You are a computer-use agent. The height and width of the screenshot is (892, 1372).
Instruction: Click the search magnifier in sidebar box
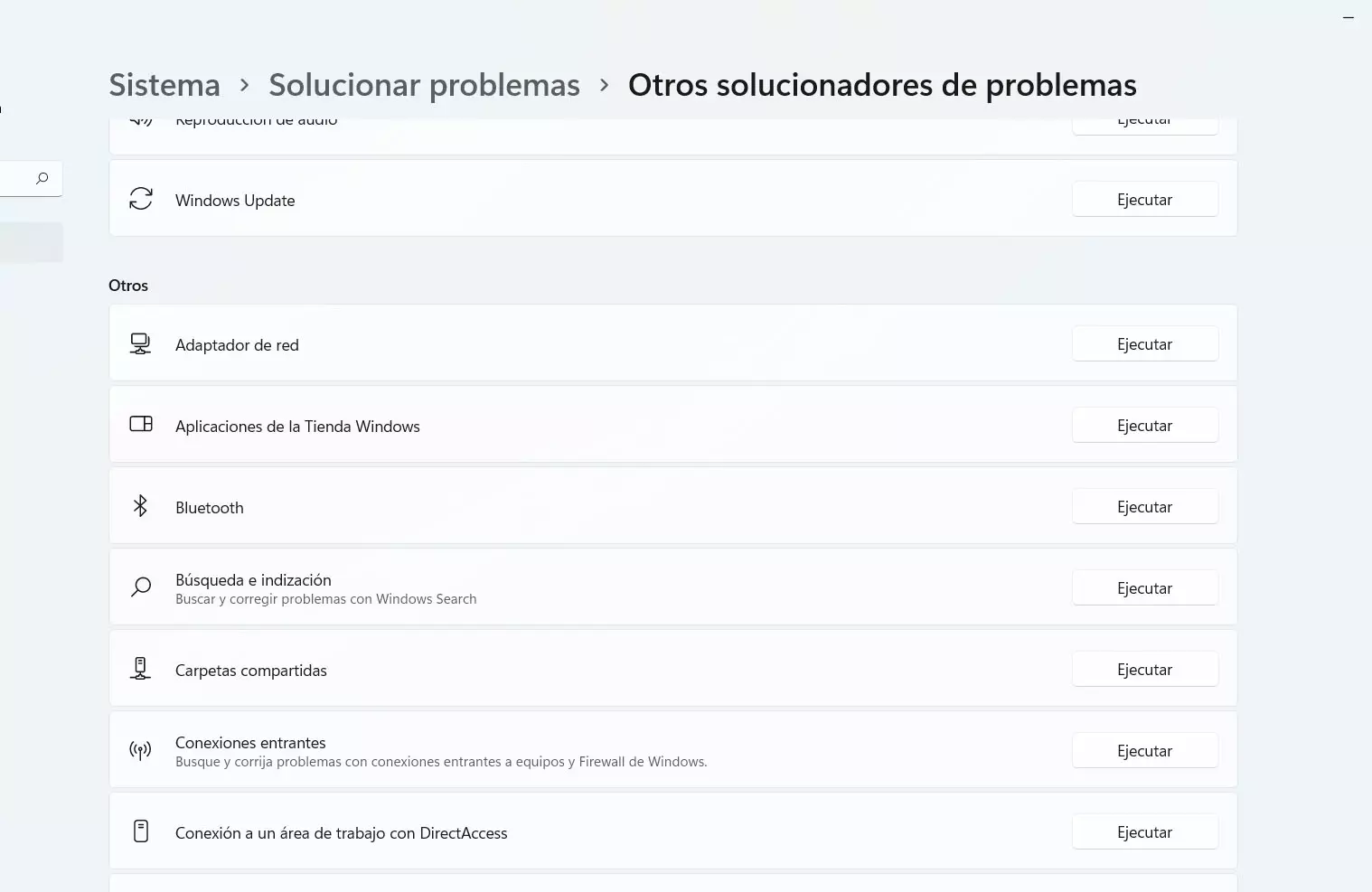coord(42,179)
